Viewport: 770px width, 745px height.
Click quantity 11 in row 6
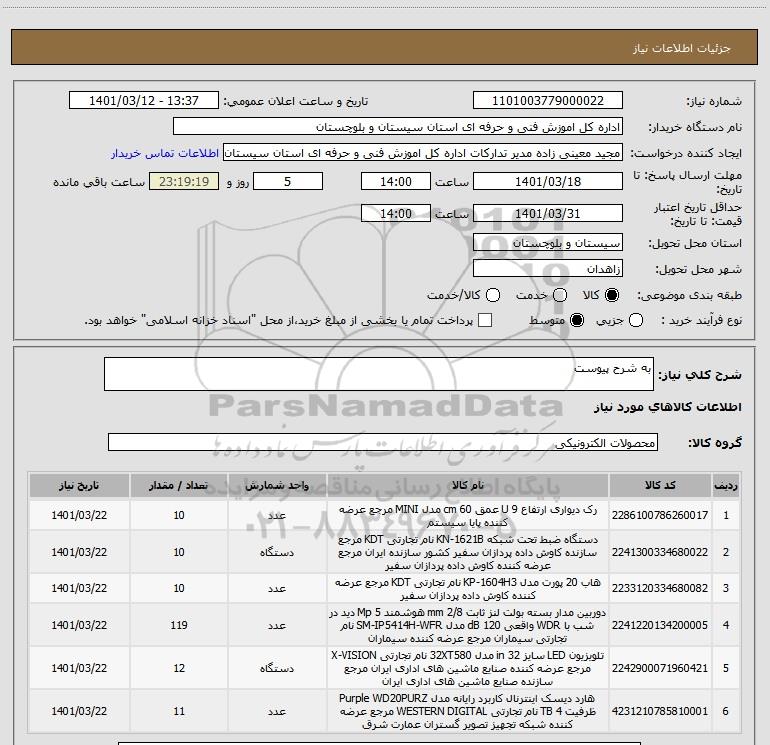(x=179, y=711)
